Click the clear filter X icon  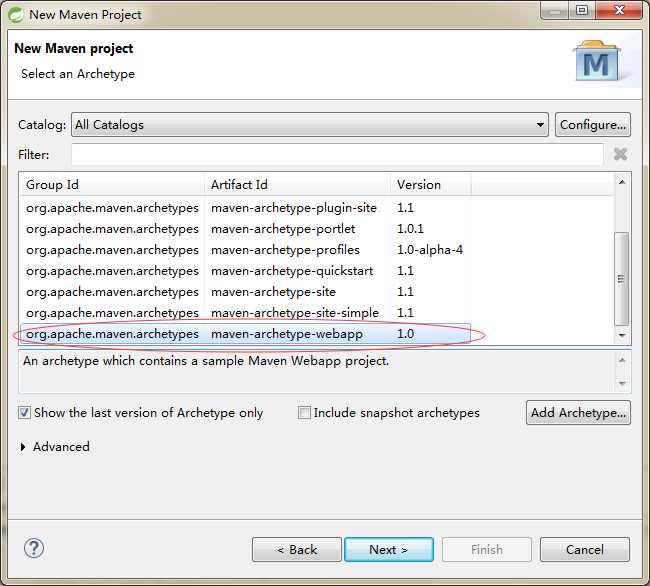click(620, 154)
